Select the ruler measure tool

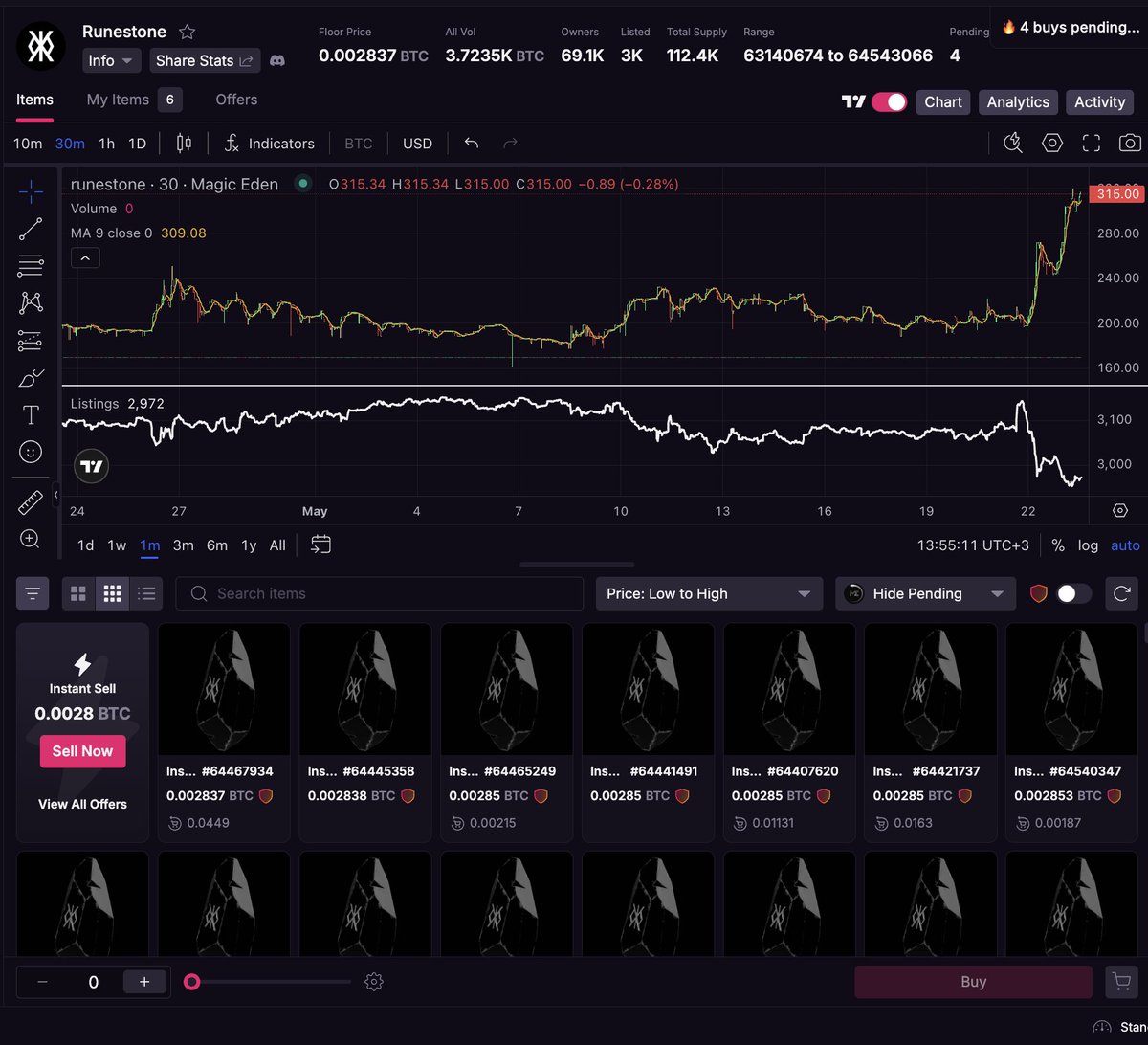pos(31,502)
